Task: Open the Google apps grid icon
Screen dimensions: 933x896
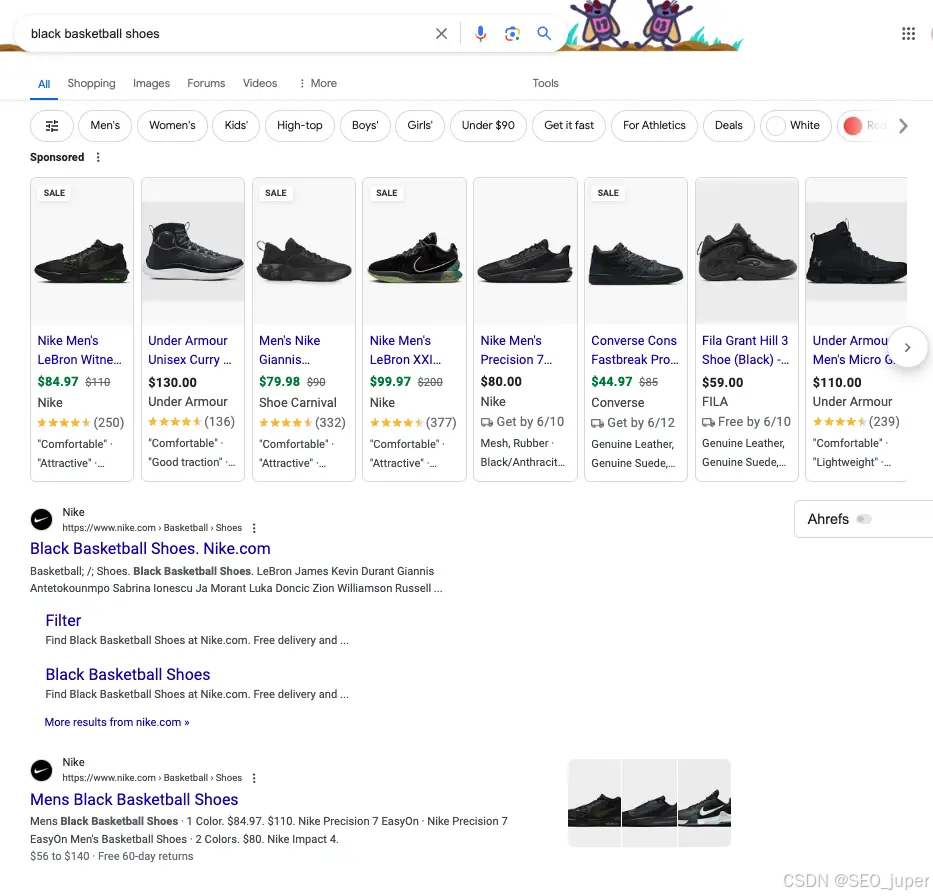Action: click(x=908, y=34)
